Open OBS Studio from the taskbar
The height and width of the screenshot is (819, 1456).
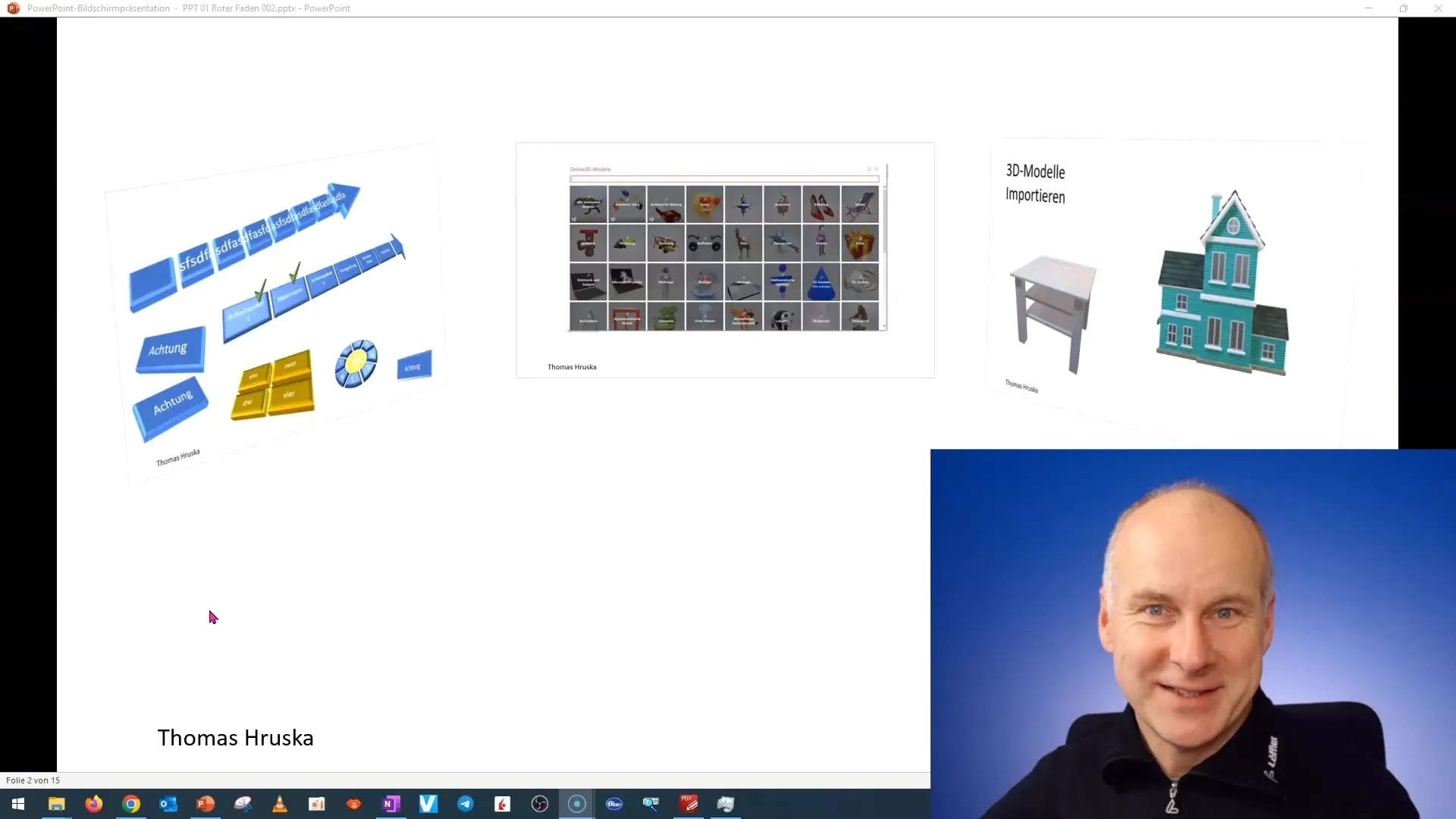pos(539,804)
